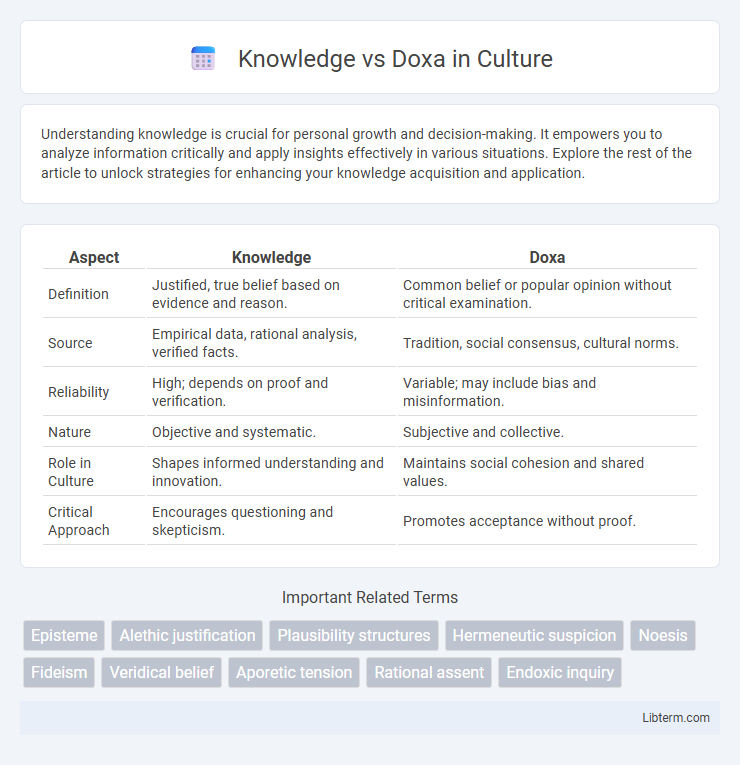Click 'Common belief or popular opinion' cell

547,294
